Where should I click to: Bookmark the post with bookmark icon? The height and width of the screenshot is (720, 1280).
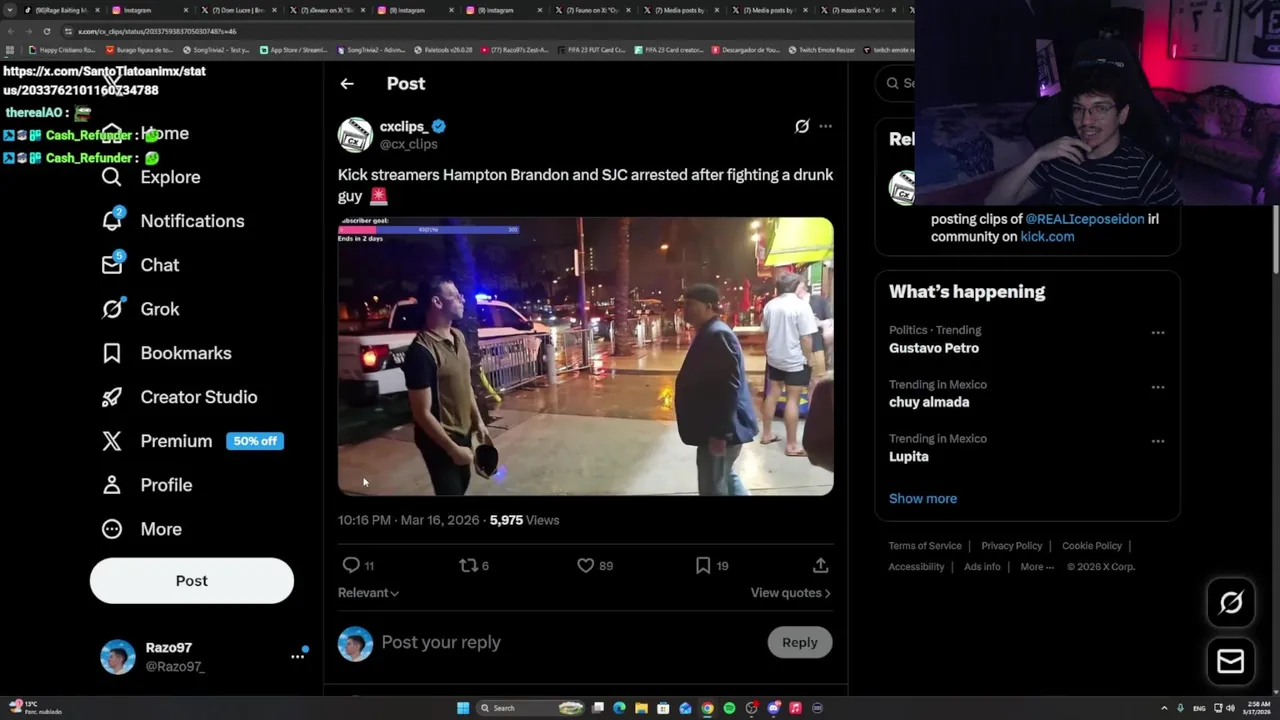[x=703, y=565]
